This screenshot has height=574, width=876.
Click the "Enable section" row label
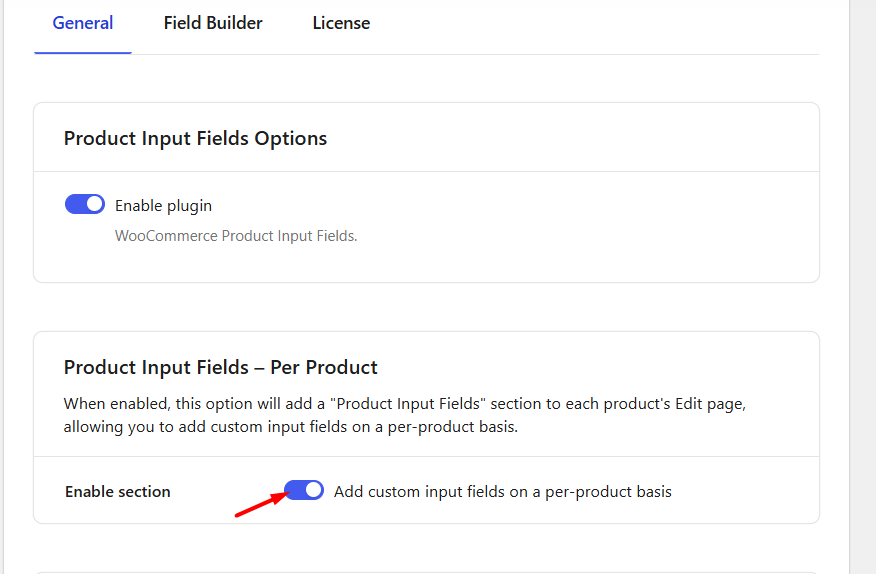coord(118,491)
